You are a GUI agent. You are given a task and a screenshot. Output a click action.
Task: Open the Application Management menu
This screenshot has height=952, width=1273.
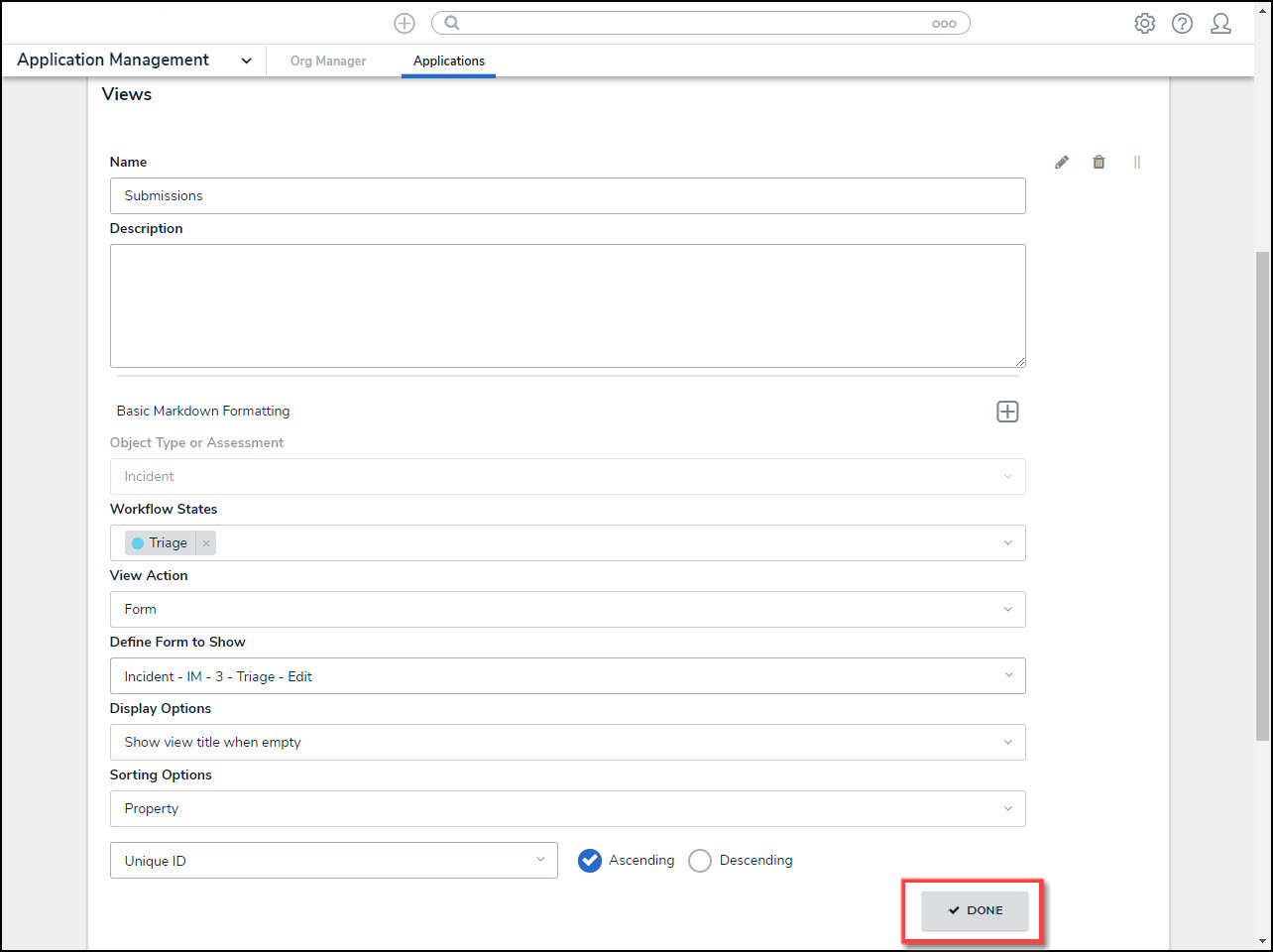click(134, 60)
